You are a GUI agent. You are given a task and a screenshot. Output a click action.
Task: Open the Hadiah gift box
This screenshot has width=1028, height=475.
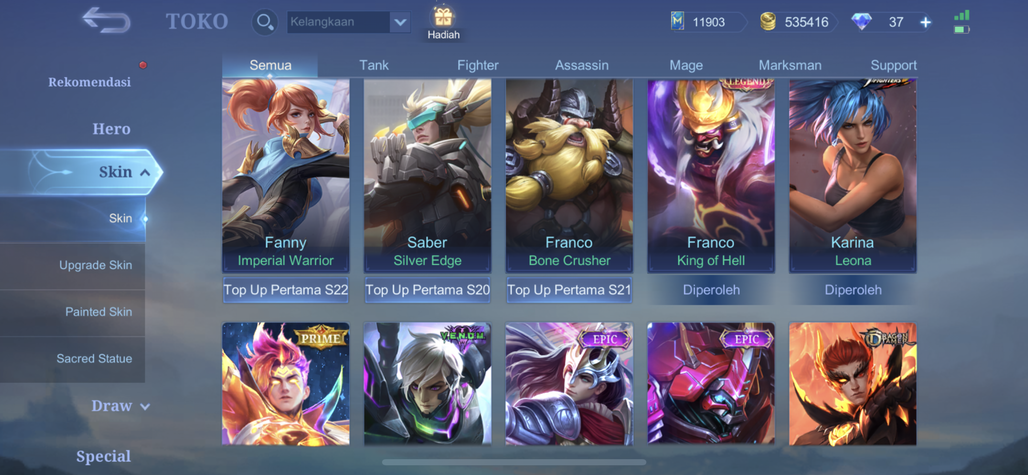click(x=444, y=22)
